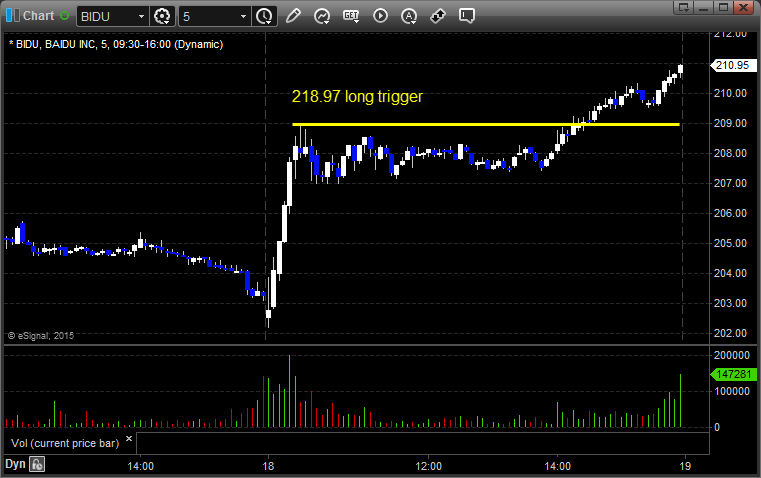Click the 'Vol (current price bar)' label

point(65,443)
